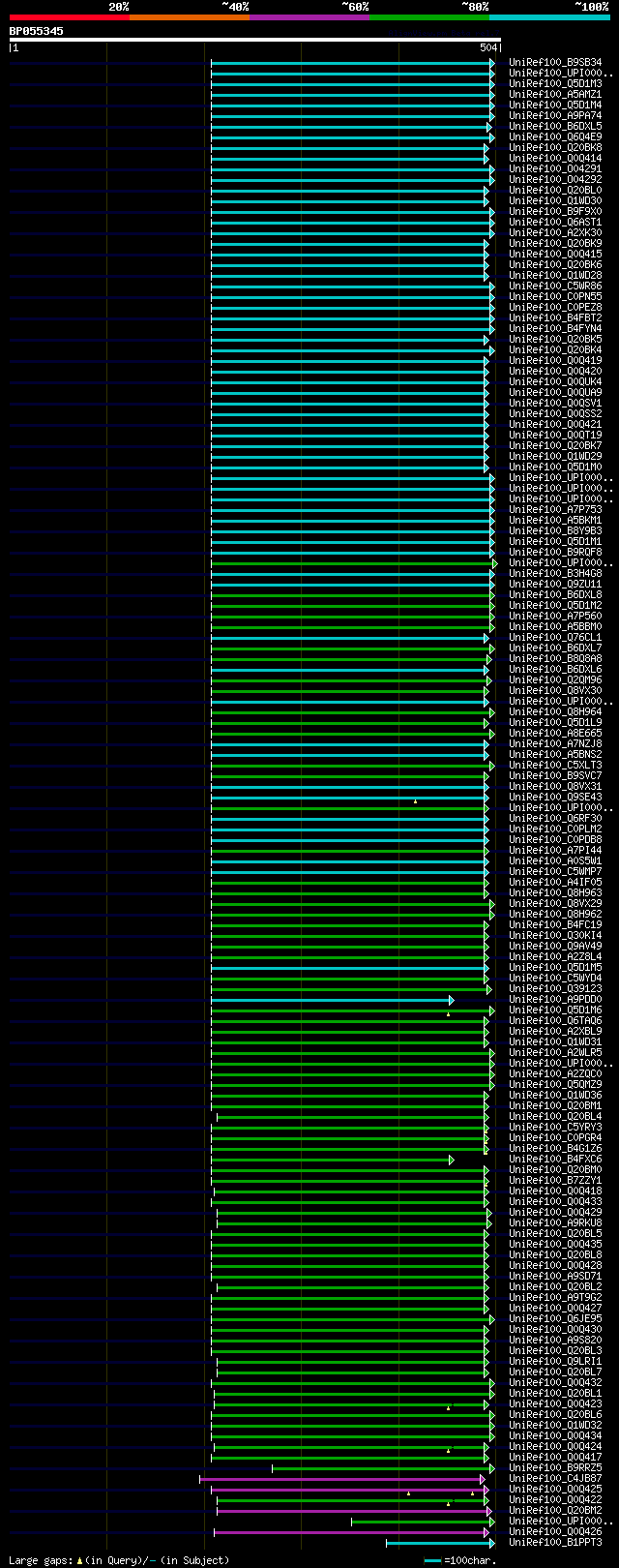
Task: Select label UniRef100_A8E665
Action: pos(555,734)
